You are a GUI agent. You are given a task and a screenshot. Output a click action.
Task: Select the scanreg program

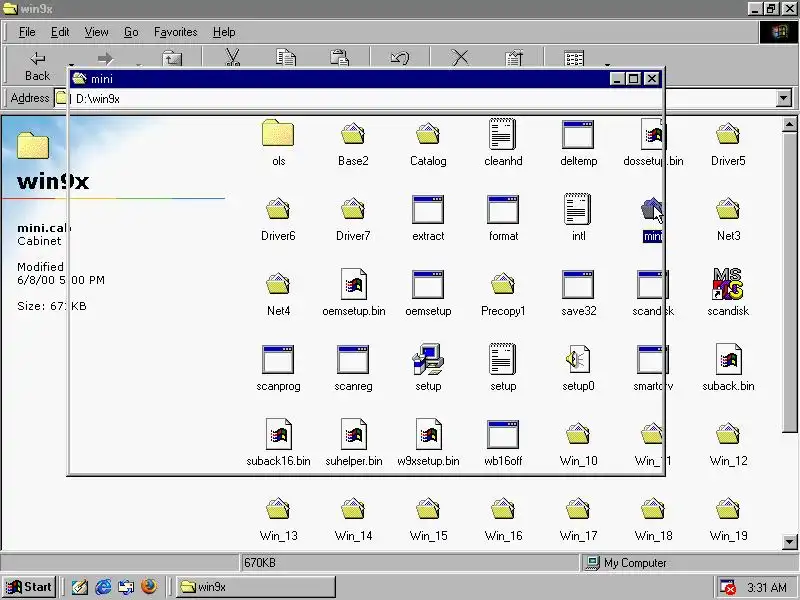353,368
